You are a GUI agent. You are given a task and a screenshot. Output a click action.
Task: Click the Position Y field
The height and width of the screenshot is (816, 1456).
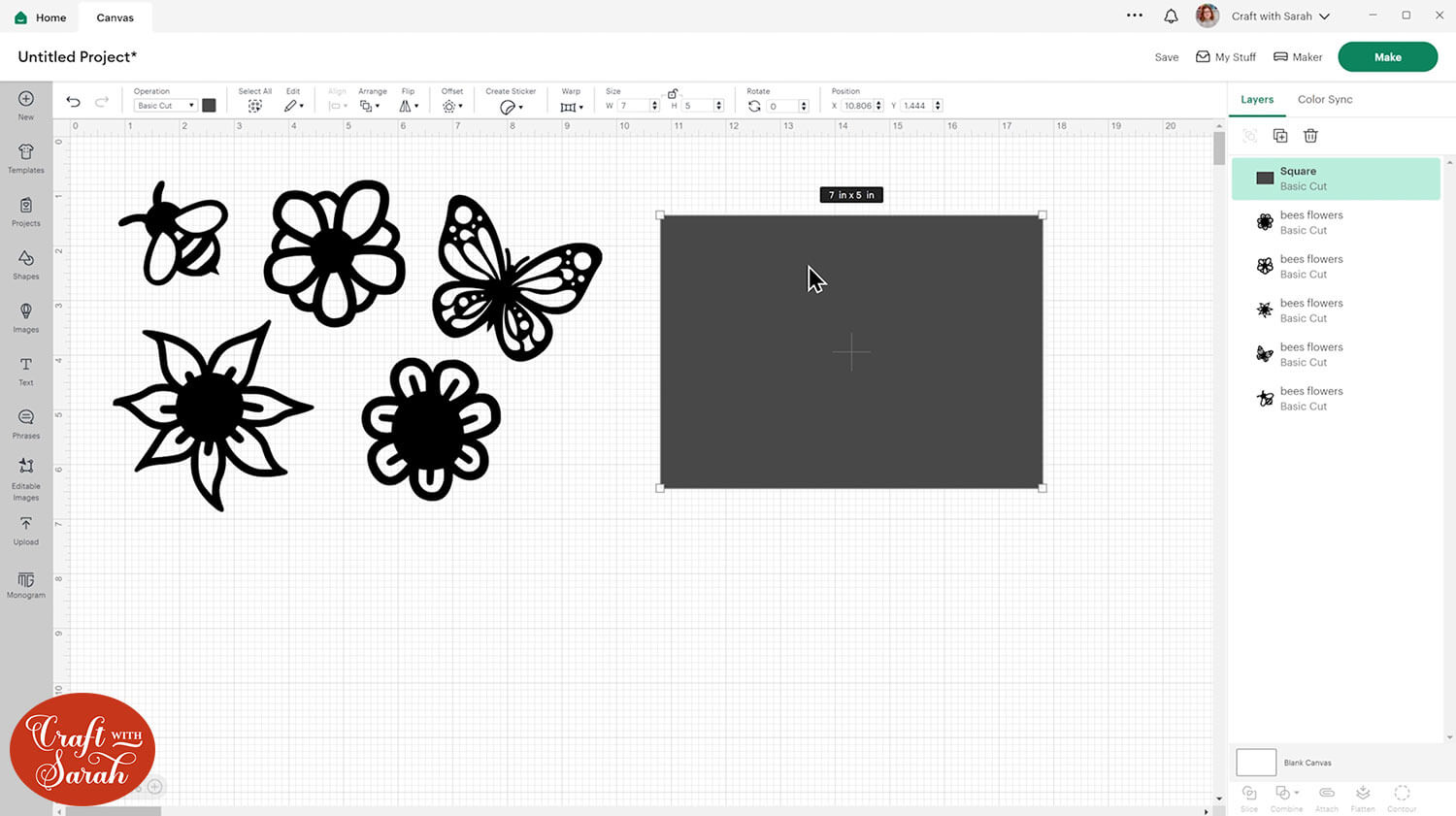pos(917,106)
